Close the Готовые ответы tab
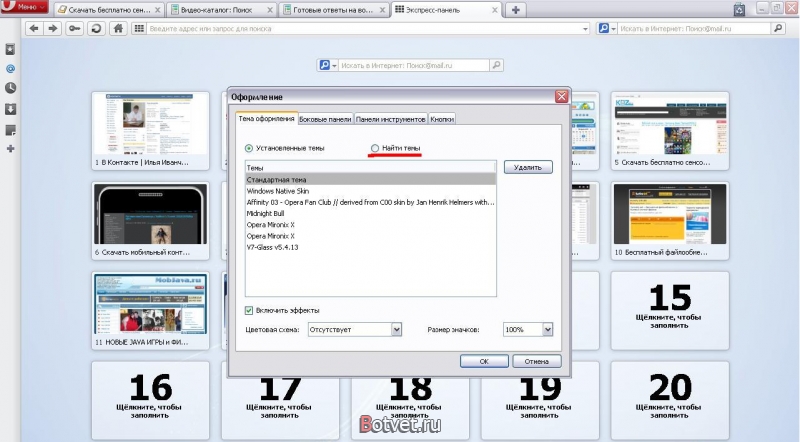This screenshot has height=442, width=800. click(383, 10)
